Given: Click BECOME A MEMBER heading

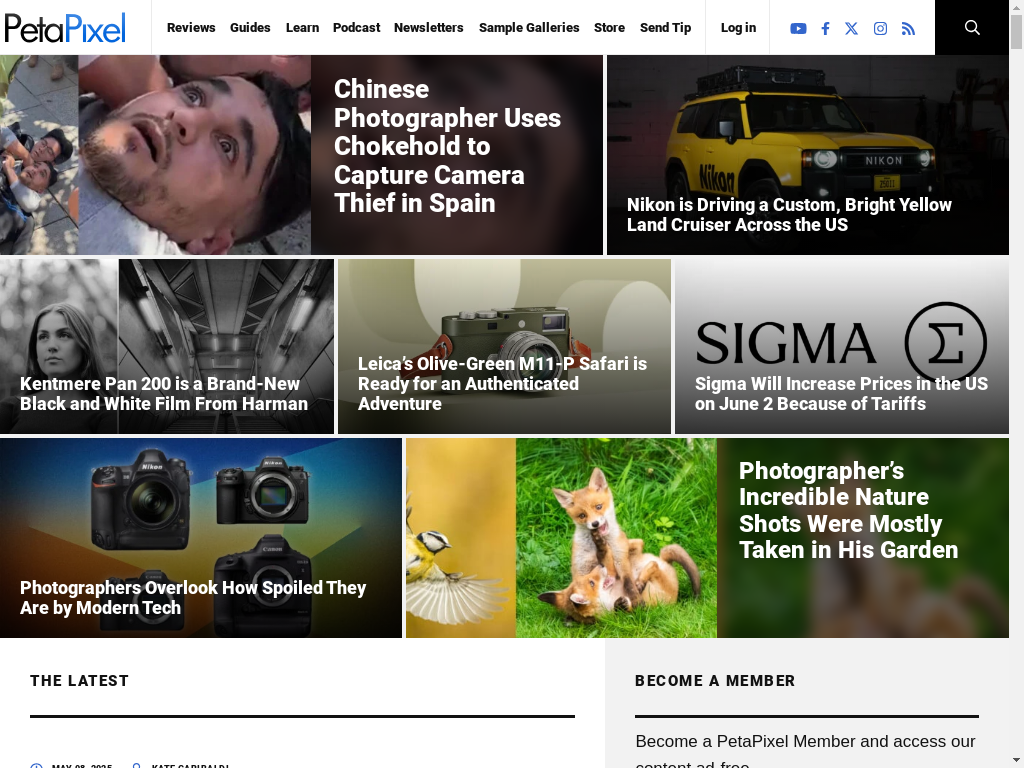Looking at the screenshot, I should pos(715,680).
